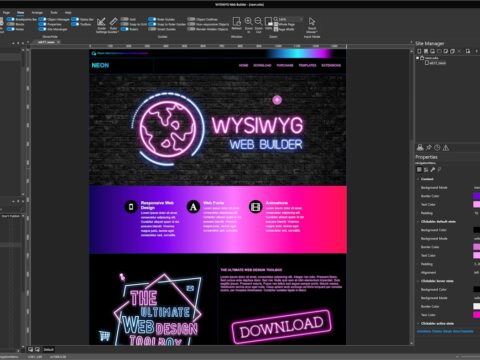Click the second icon at bottom-left of canvas

point(37,349)
